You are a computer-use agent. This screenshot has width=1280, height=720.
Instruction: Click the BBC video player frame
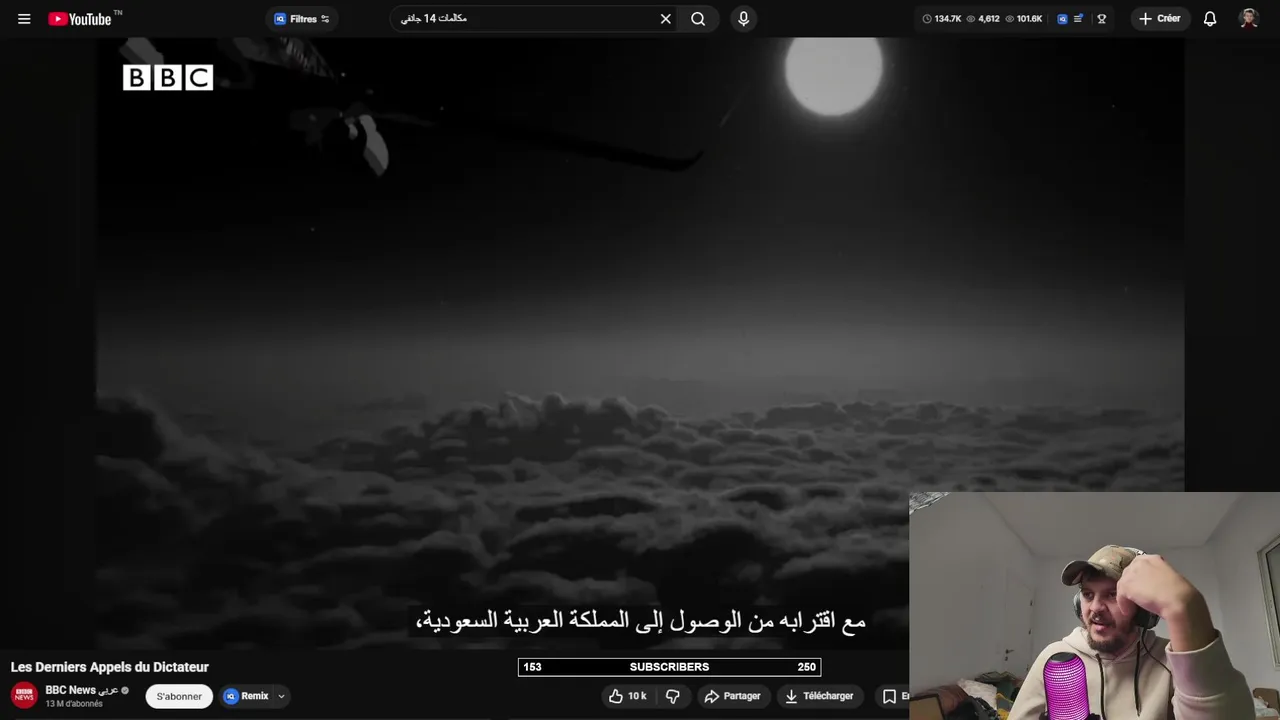click(640, 345)
